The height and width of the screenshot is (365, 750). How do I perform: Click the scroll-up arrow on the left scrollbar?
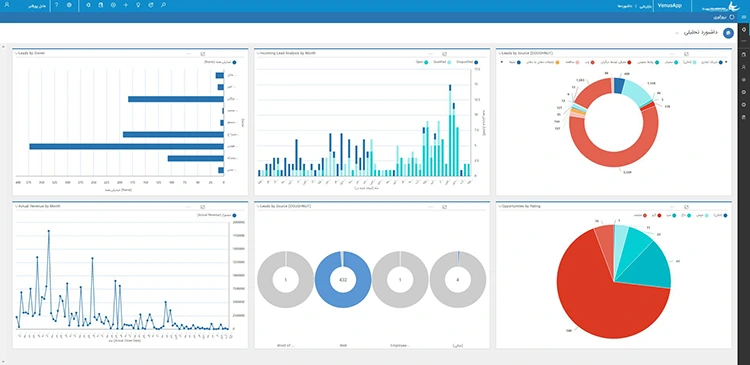coord(3,47)
